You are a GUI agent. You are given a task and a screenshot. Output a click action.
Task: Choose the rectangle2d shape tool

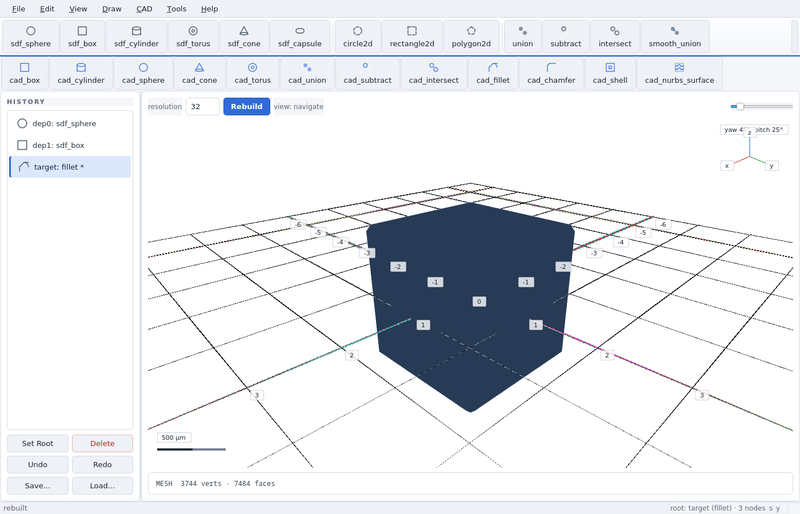(412, 37)
